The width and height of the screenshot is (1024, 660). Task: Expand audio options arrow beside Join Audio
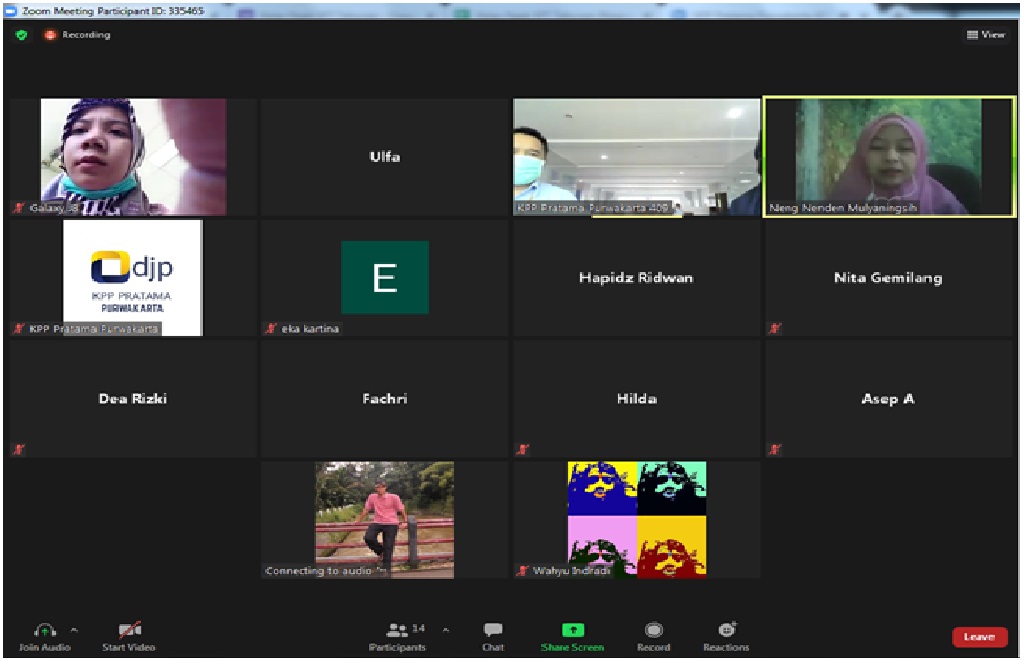pos(73,630)
